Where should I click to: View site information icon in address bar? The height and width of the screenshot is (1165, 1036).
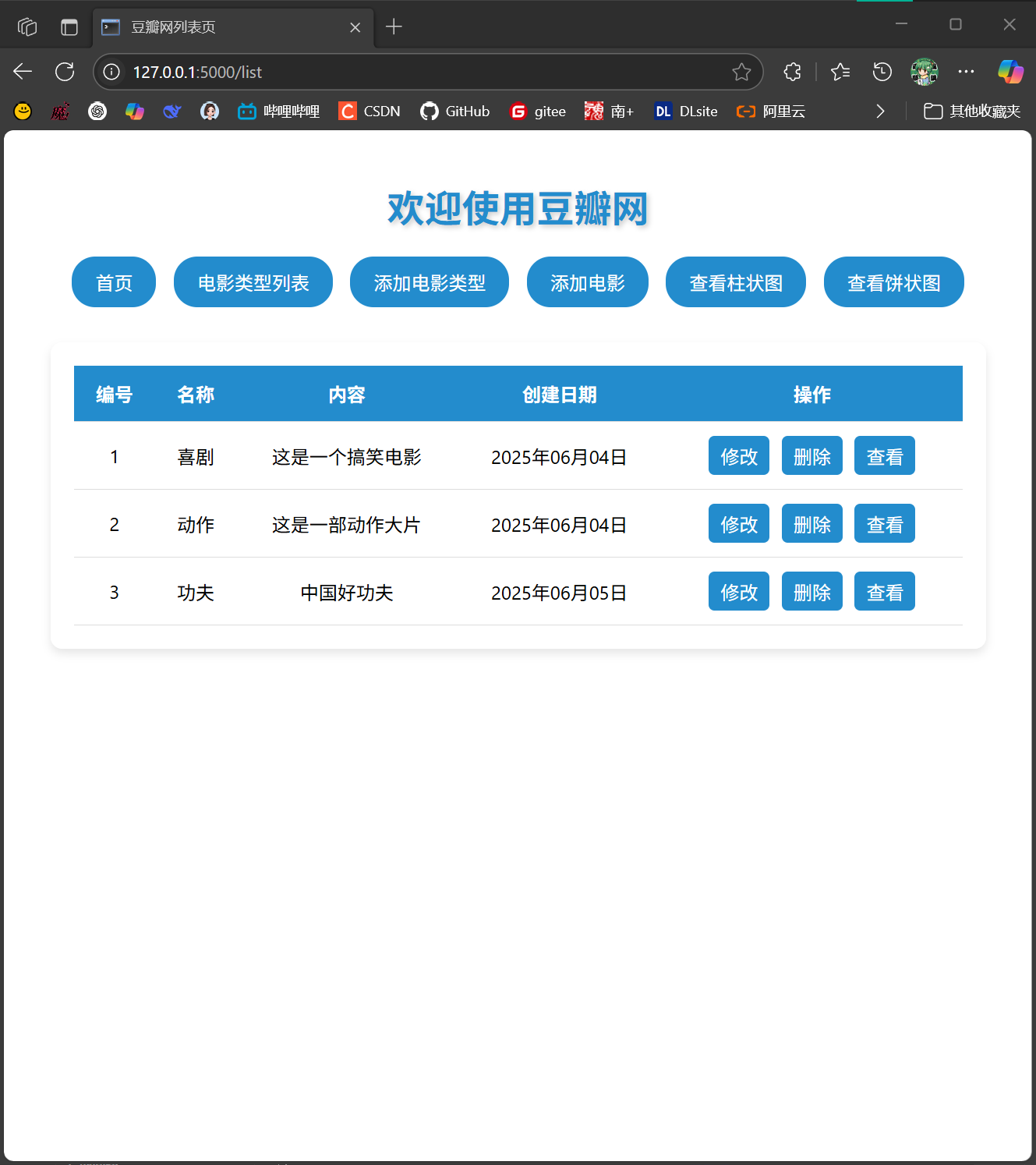coord(111,72)
